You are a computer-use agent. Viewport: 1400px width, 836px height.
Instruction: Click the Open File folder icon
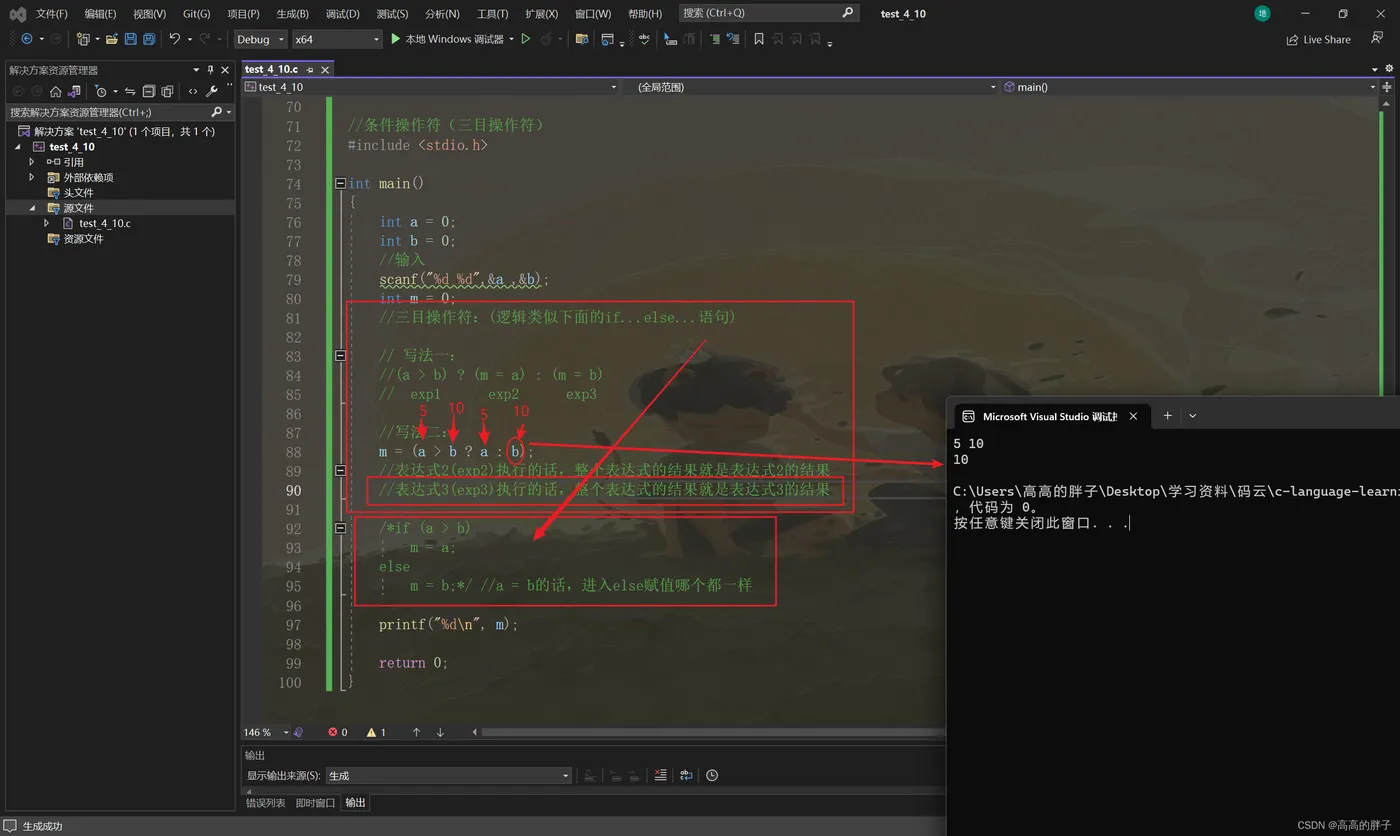click(x=112, y=39)
